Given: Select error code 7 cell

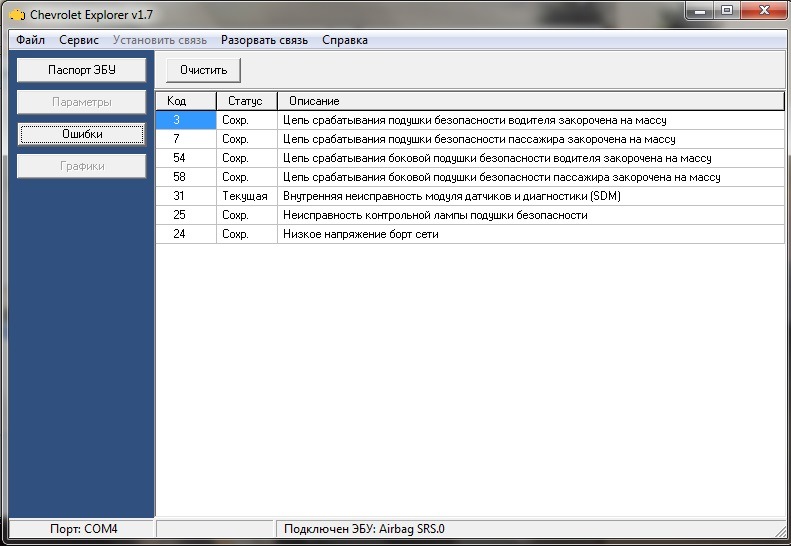Looking at the screenshot, I should 186,139.
